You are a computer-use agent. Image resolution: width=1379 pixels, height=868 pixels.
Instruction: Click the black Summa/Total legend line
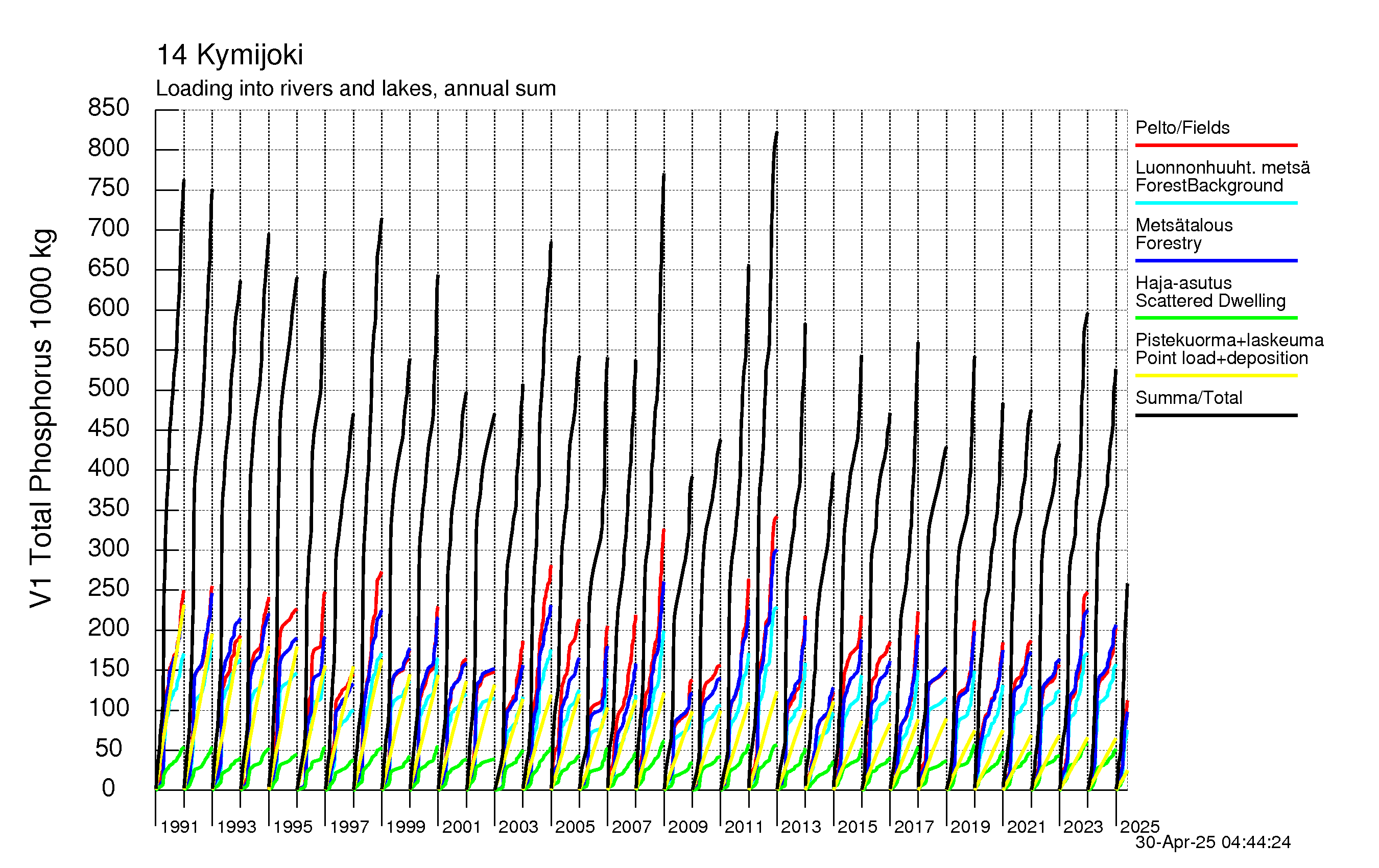(1217, 415)
